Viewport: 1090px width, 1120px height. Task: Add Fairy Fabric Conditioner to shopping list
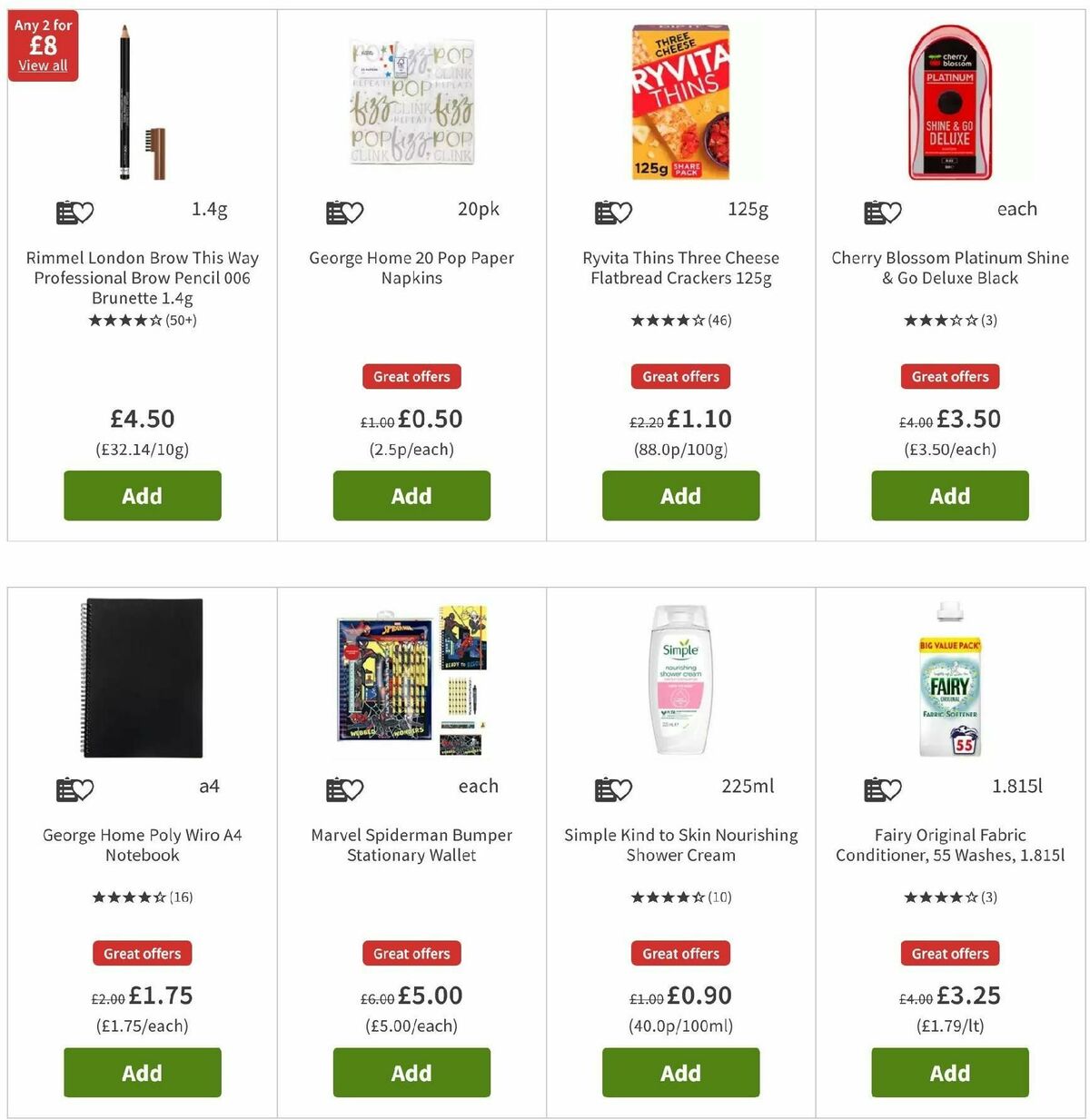pos(876,788)
